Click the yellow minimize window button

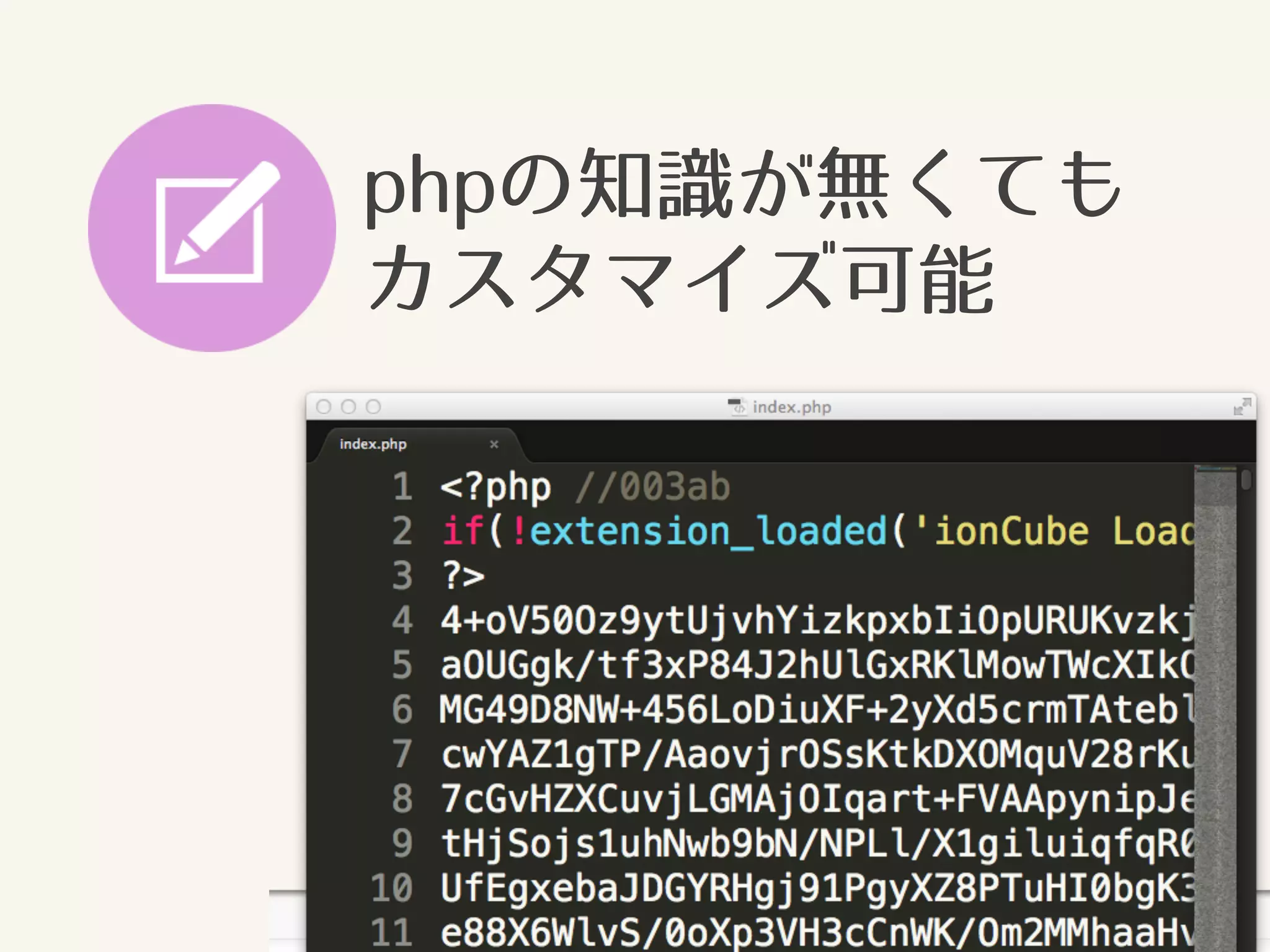pos(349,407)
